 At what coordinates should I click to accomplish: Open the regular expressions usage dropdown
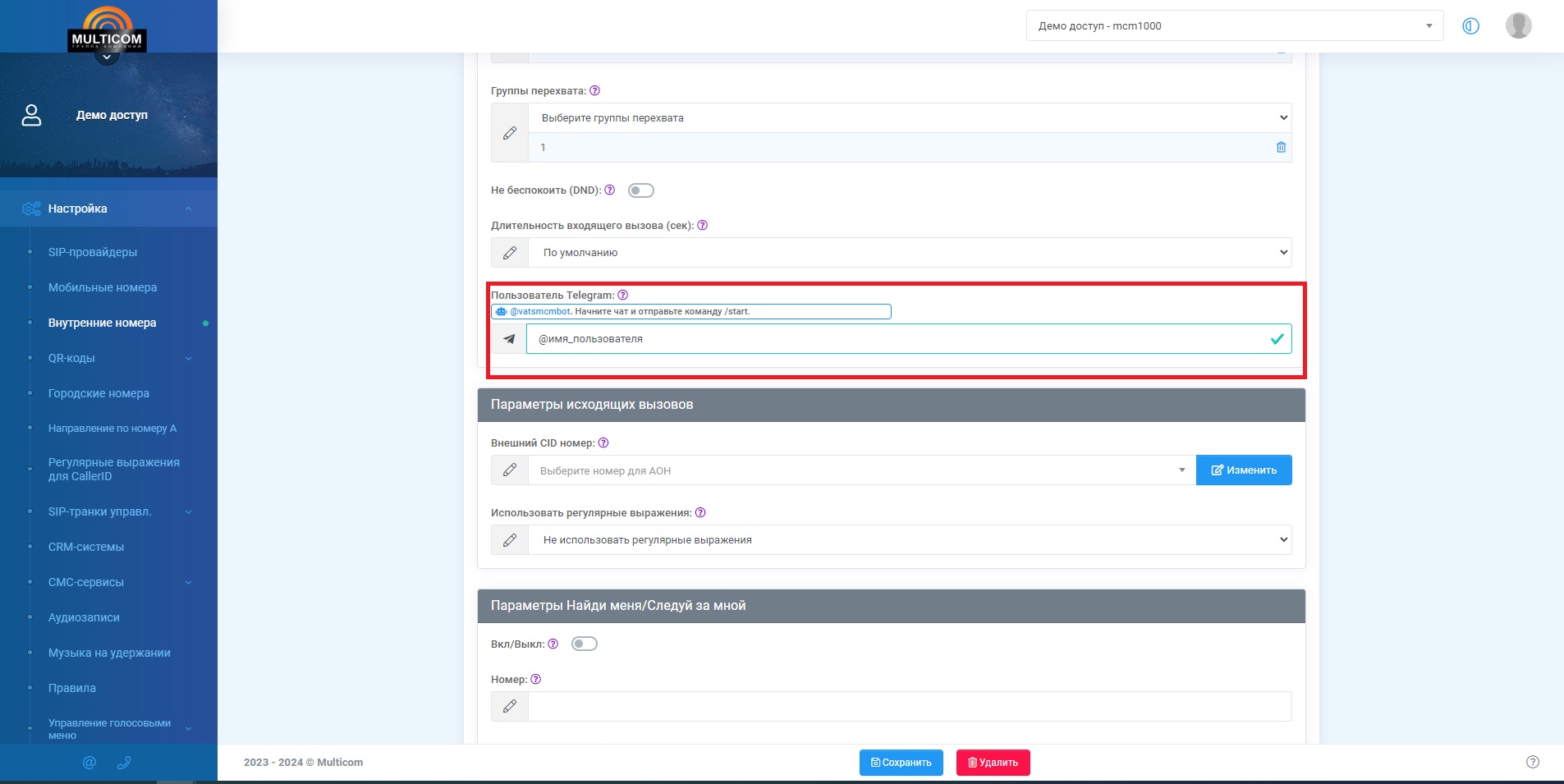pyautogui.click(x=909, y=540)
